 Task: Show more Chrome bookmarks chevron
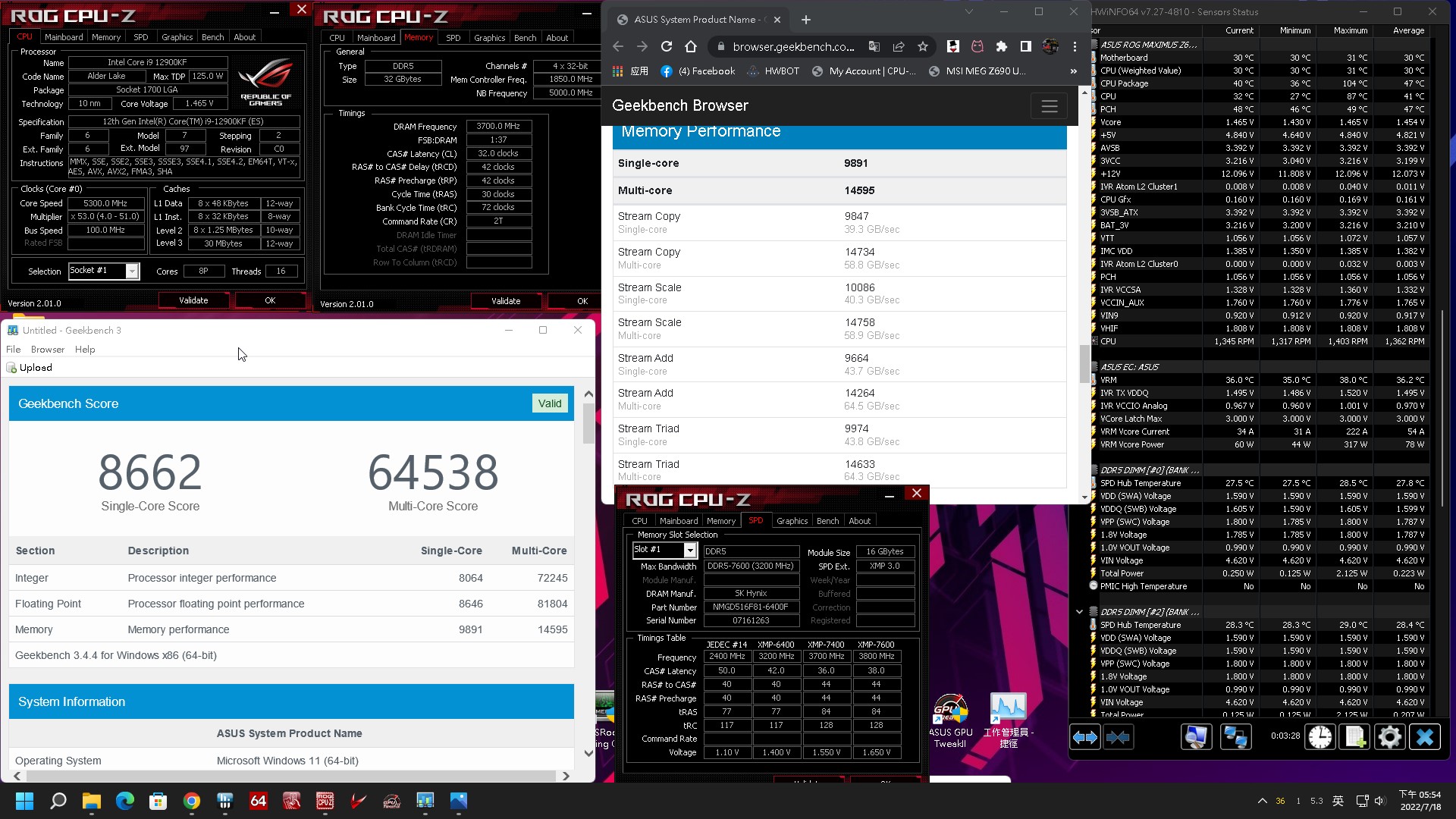coord(1073,71)
